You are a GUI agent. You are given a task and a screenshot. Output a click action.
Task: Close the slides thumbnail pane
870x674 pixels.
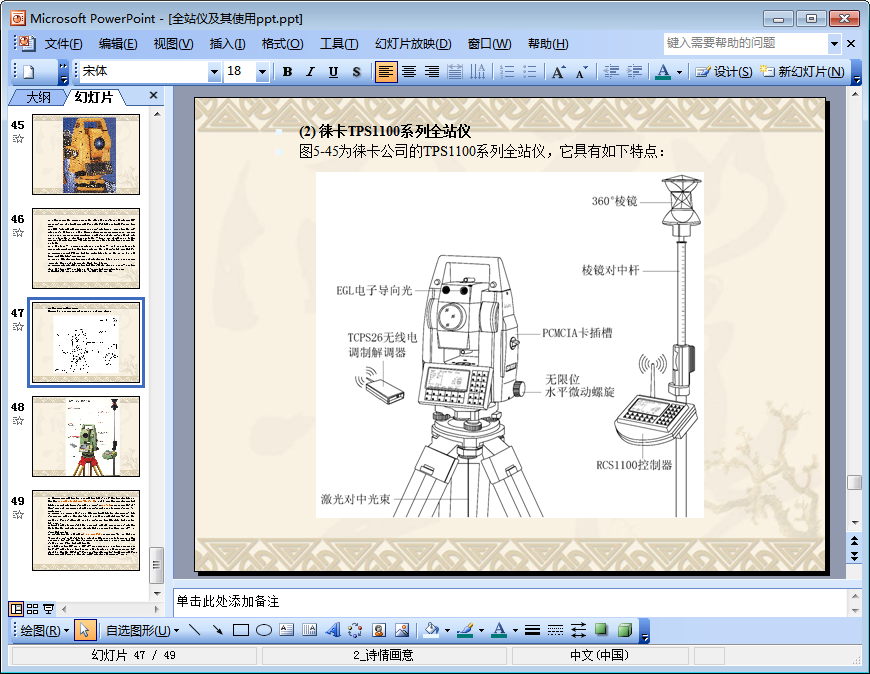pyautogui.click(x=154, y=95)
